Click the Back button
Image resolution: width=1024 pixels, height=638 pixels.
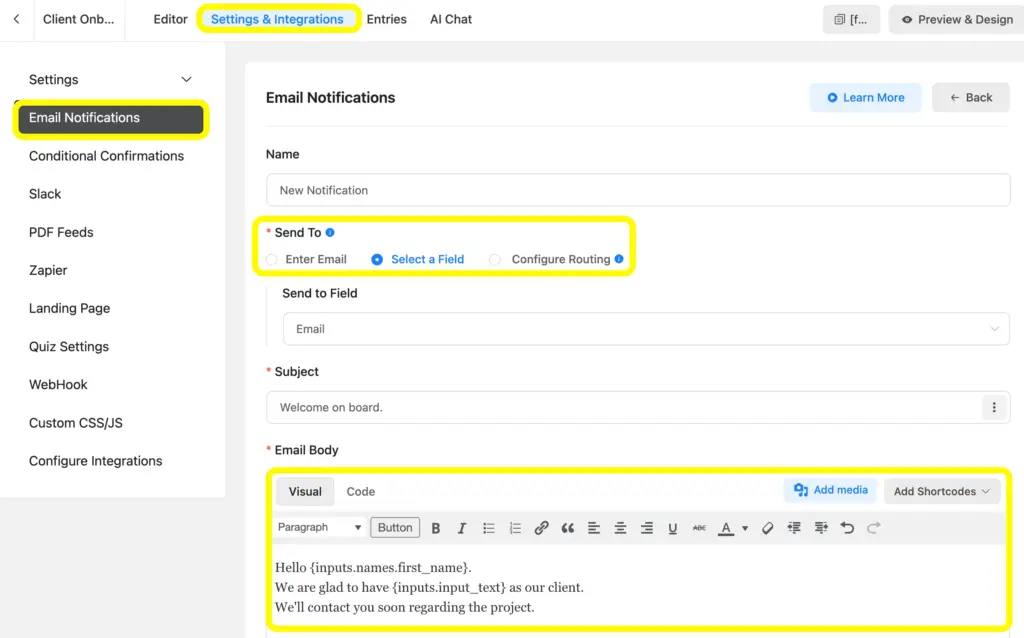[x=970, y=97]
